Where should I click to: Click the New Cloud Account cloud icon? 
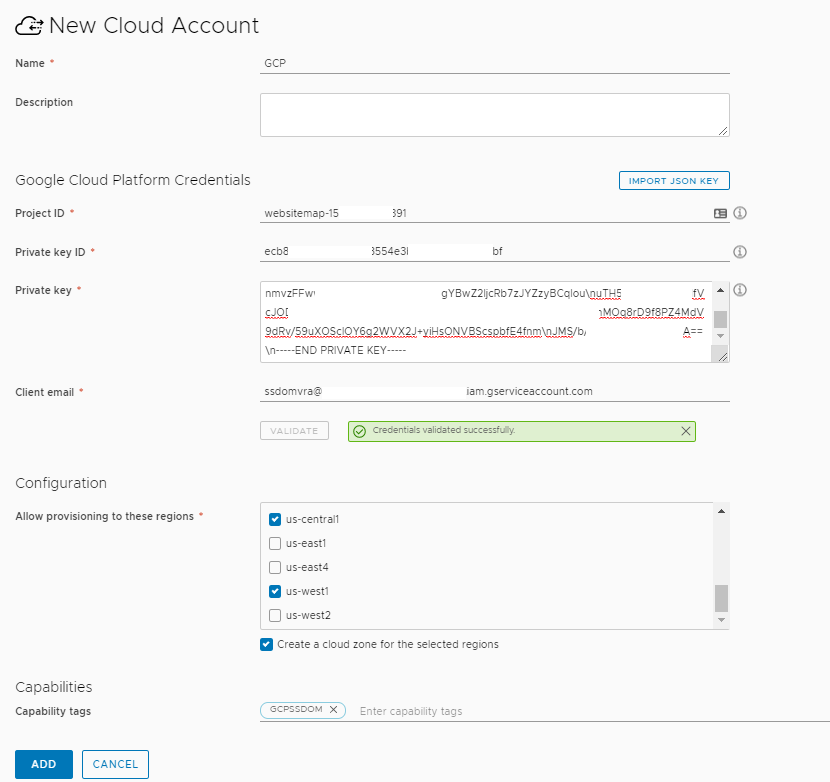(x=29, y=25)
